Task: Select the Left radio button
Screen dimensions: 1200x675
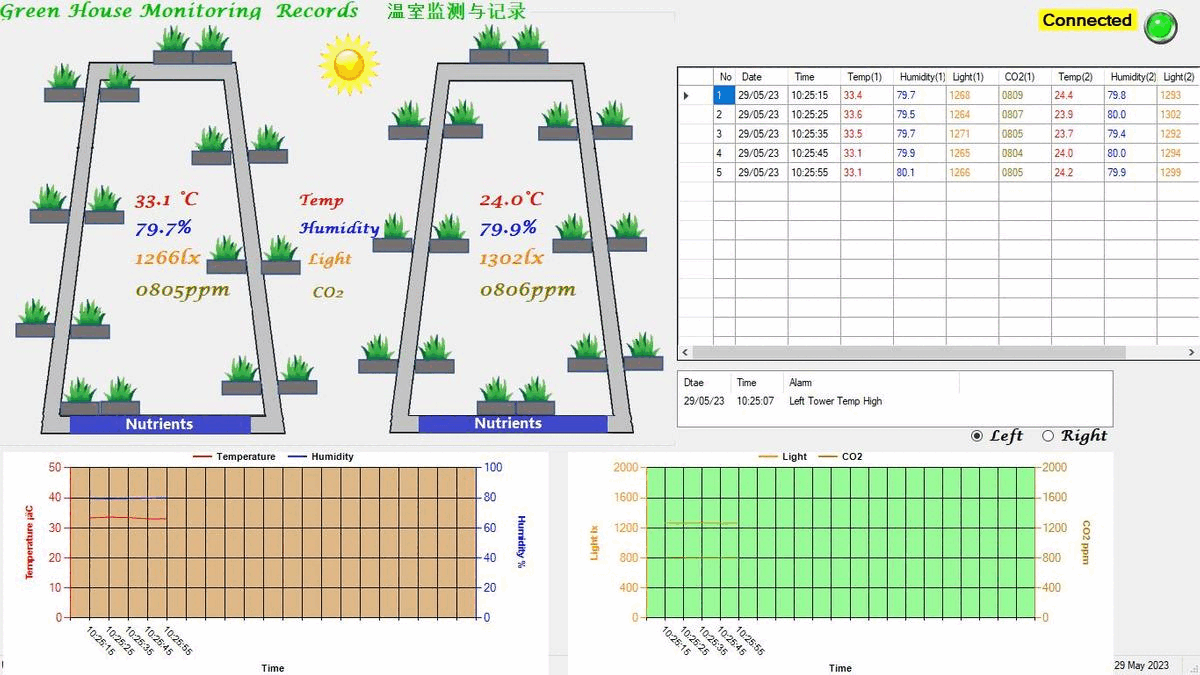Action: click(977, 436)
